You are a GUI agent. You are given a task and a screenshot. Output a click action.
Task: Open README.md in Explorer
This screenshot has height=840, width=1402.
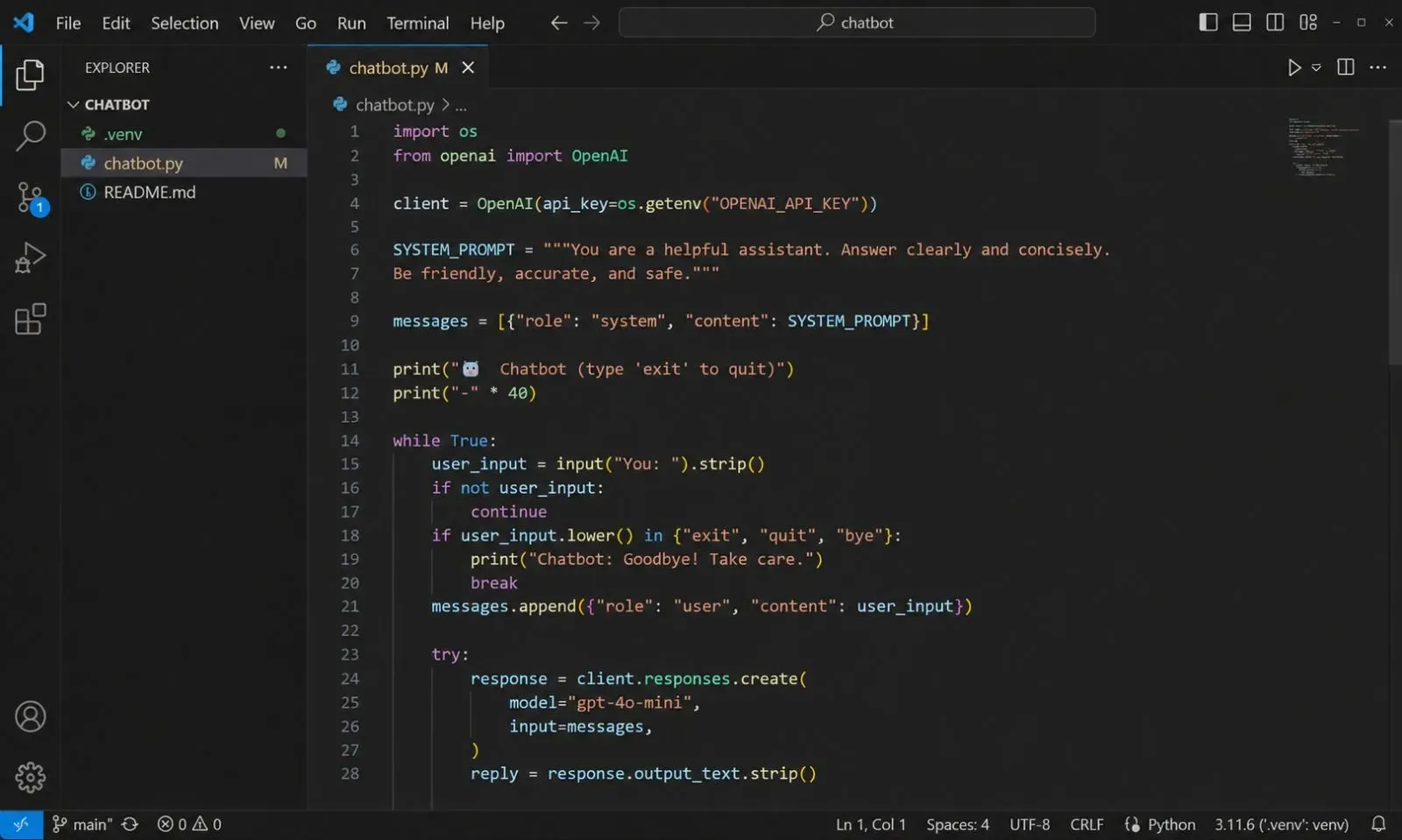tap(184, 192)
